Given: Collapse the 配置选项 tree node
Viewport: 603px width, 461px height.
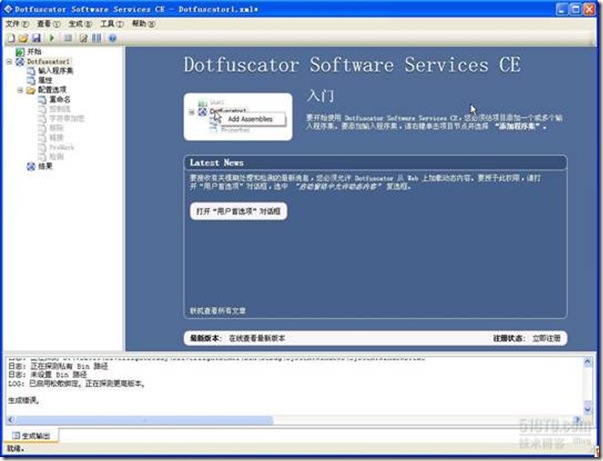Looking at the screenshot, I should pyautogui.click(x=20, y=90).
